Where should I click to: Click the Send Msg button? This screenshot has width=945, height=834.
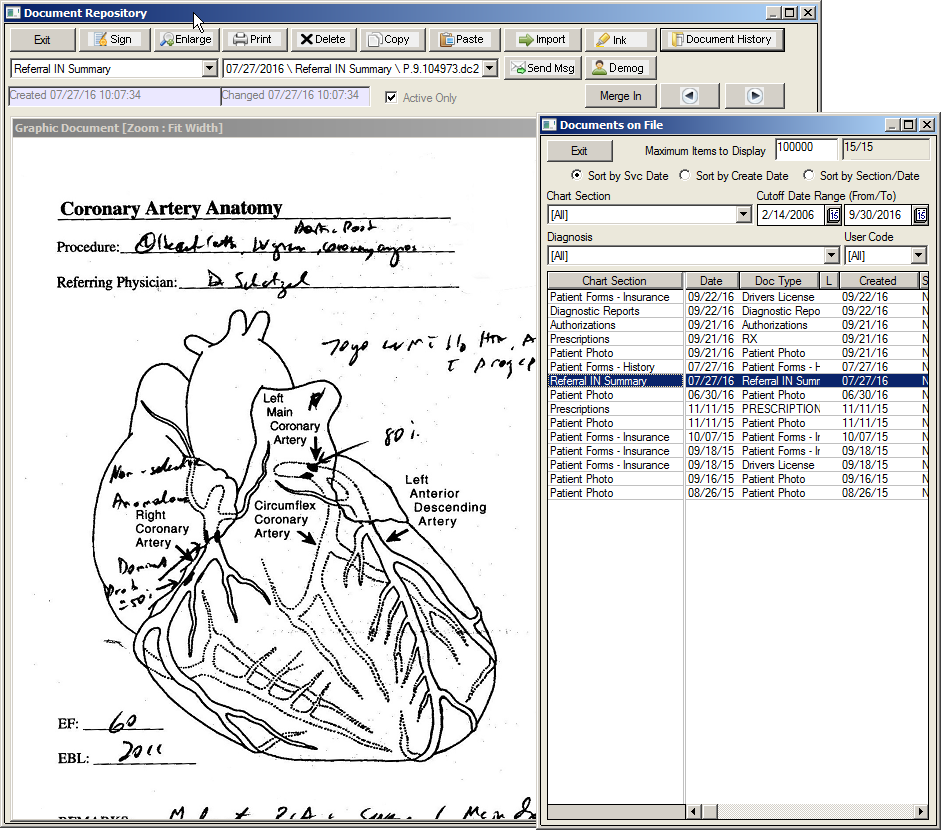(x=540, y=68)
